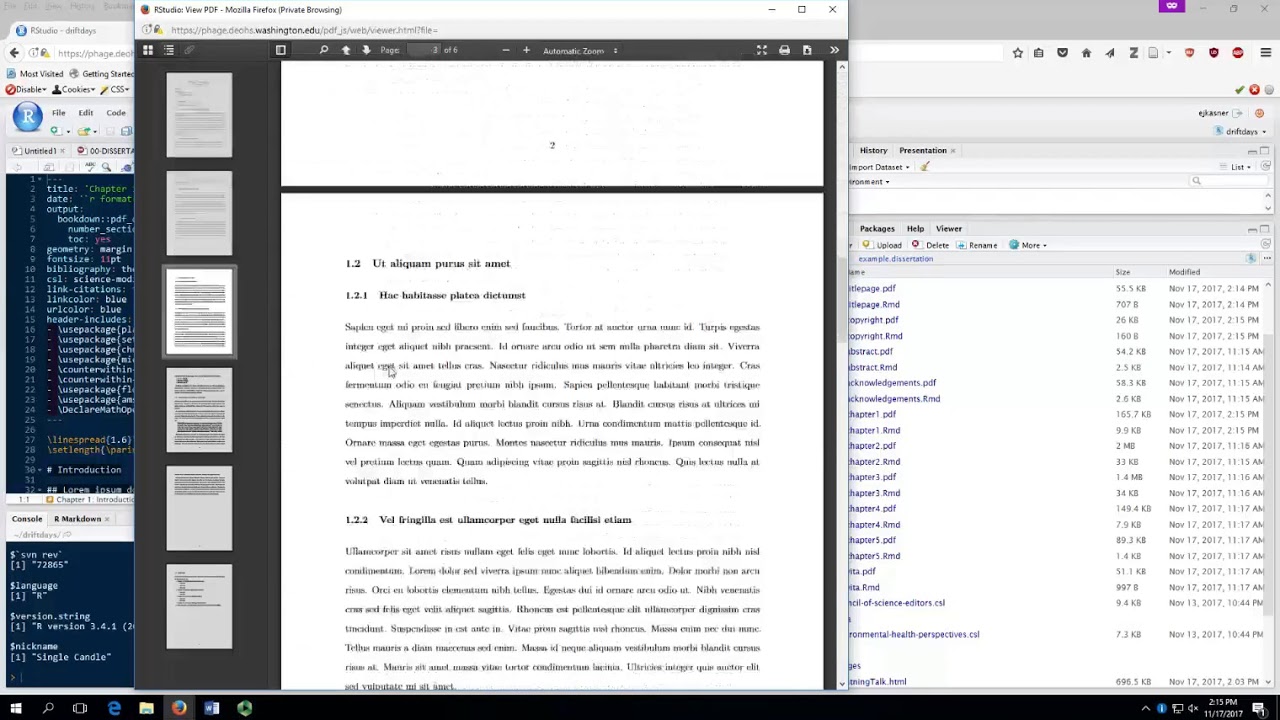
Task: Close the Presentation tab
Action: click(x=953, y=151)
